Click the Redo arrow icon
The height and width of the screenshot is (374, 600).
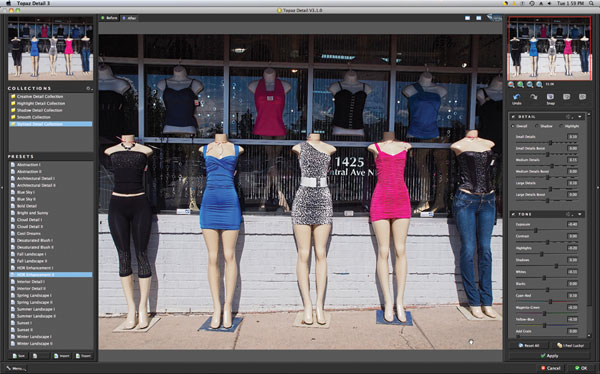(534, 97)
